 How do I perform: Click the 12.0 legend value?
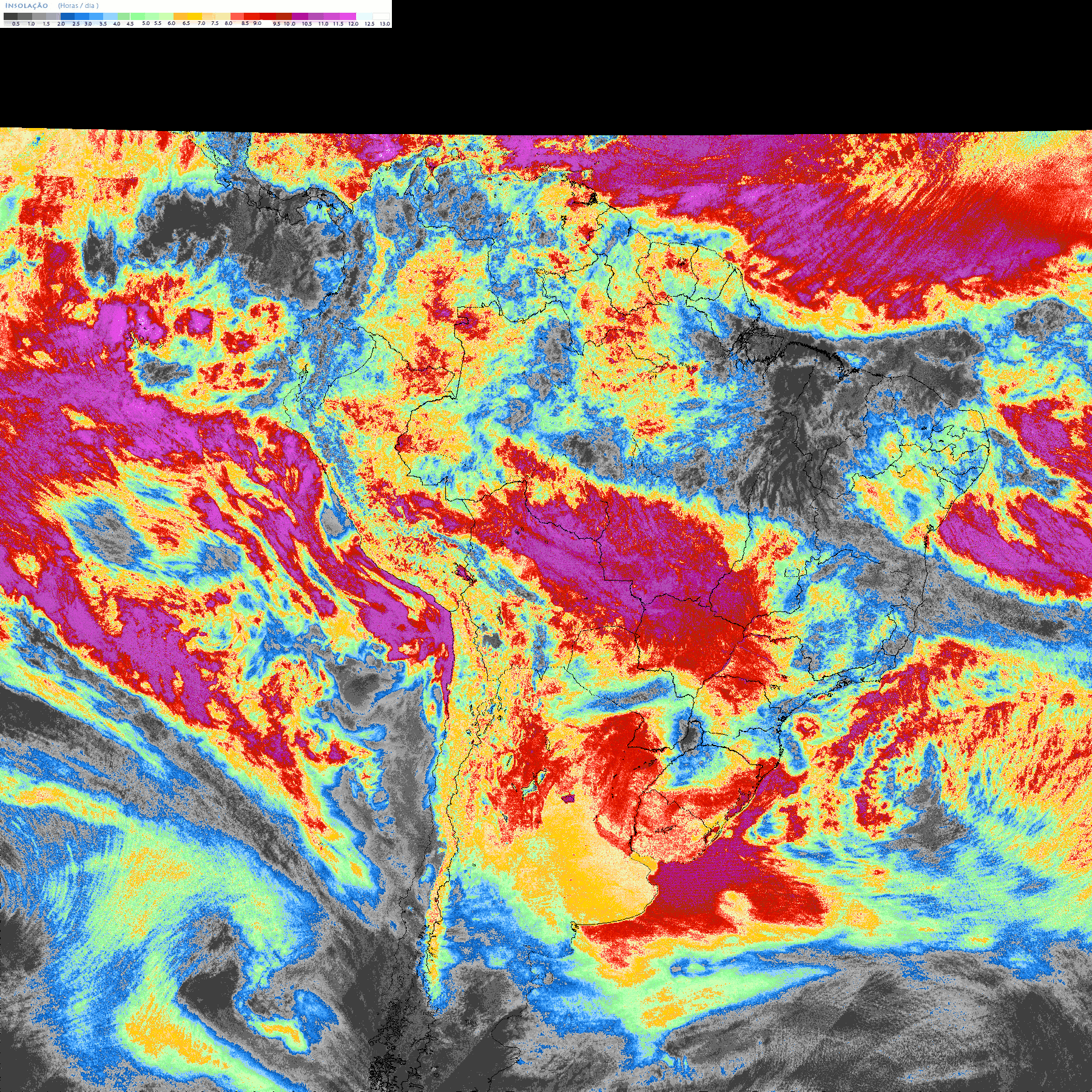pyautogui.click(x=353, y=24)
